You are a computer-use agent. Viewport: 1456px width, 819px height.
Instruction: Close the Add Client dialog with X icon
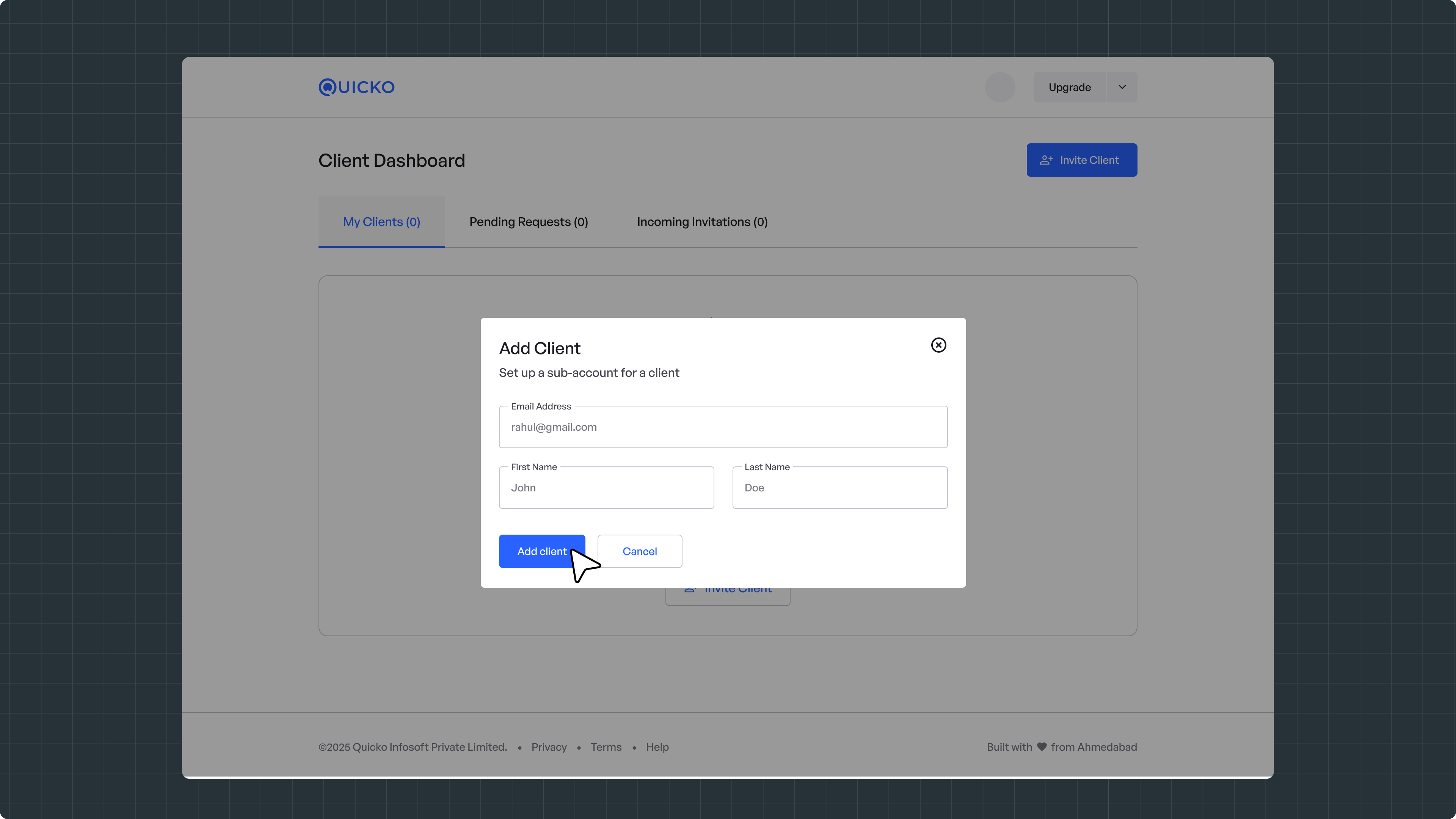938,345
